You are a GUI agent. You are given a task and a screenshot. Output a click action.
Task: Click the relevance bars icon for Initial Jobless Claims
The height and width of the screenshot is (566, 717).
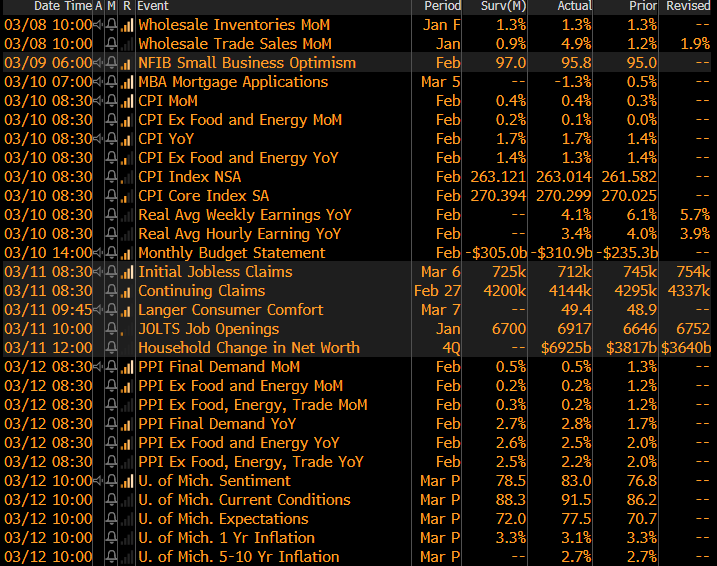tap(126, 272)
